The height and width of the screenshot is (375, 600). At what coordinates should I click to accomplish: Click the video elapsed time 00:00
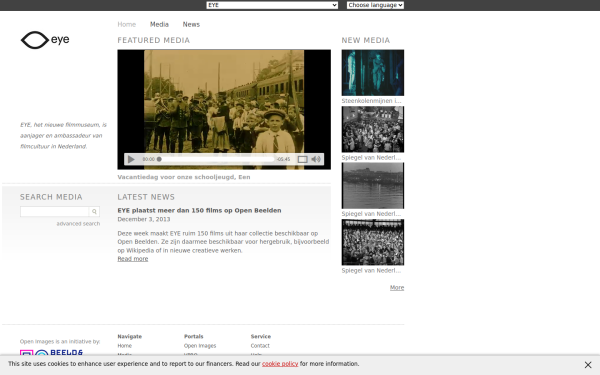point(148,159)
